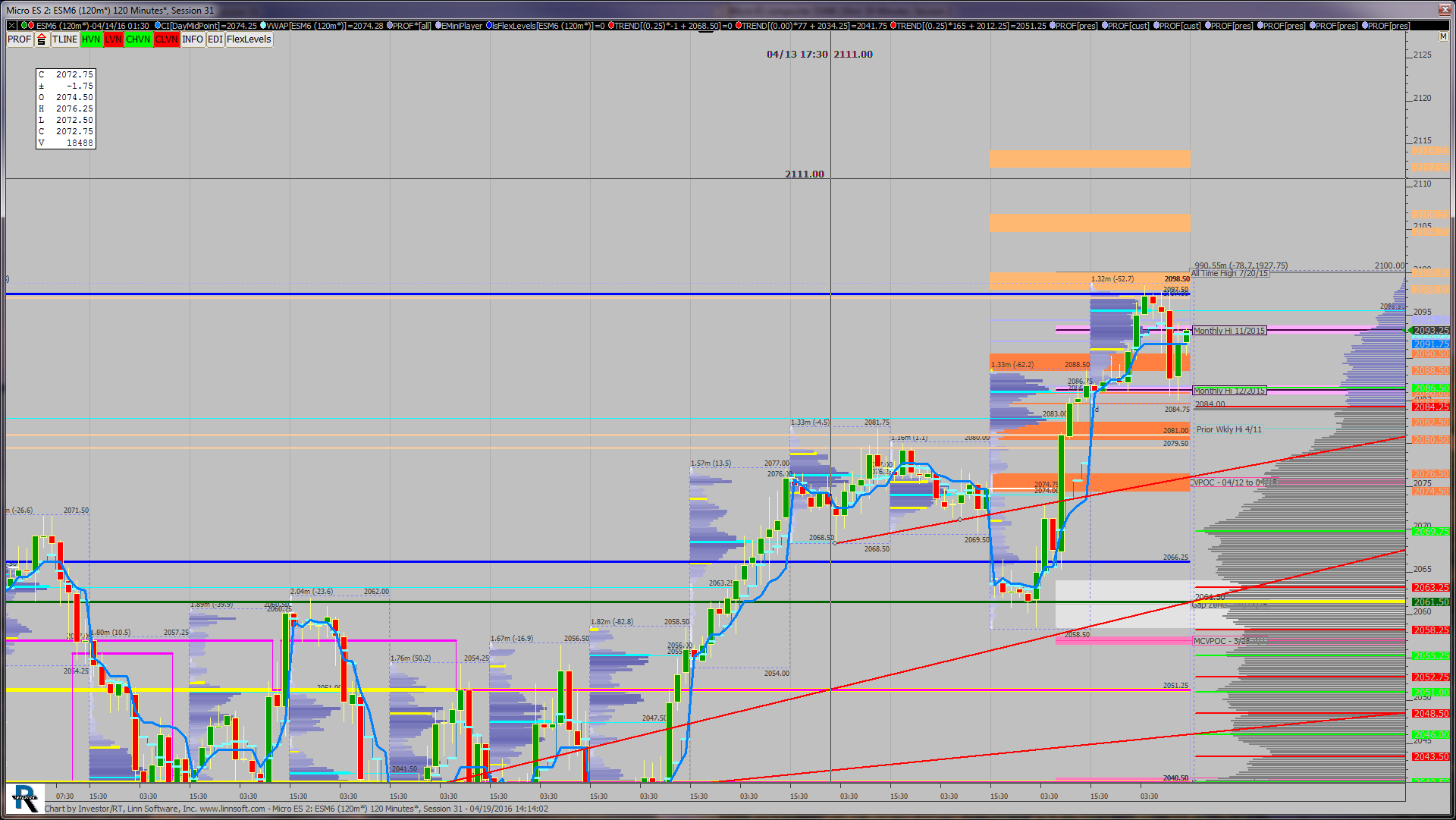Click the red stacked-arrow icon button next to PROF

[42, 39]
